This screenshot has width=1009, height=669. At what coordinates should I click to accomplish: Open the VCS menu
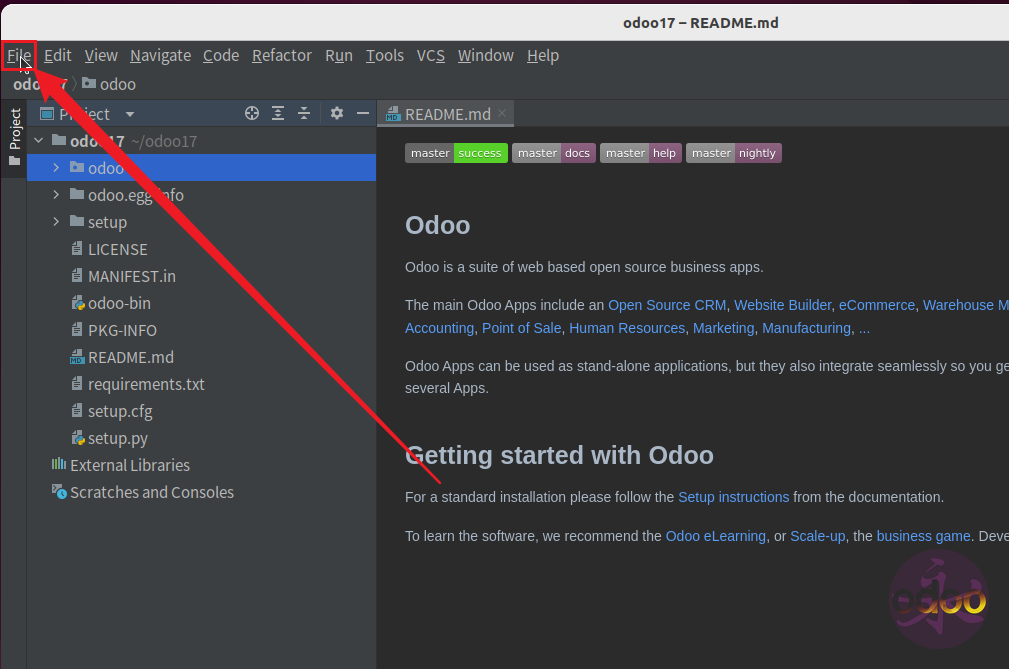[x=430, y=56]
